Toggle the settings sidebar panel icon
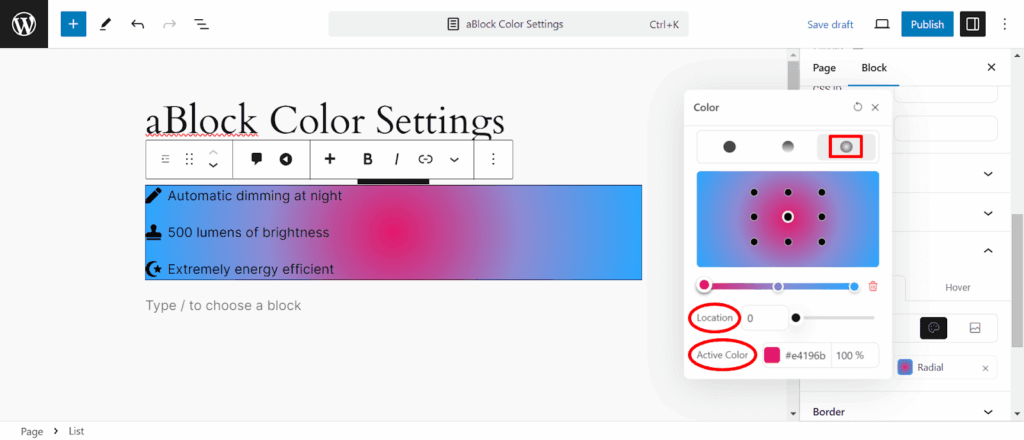 pyautogui.click(x=972, y=24)
